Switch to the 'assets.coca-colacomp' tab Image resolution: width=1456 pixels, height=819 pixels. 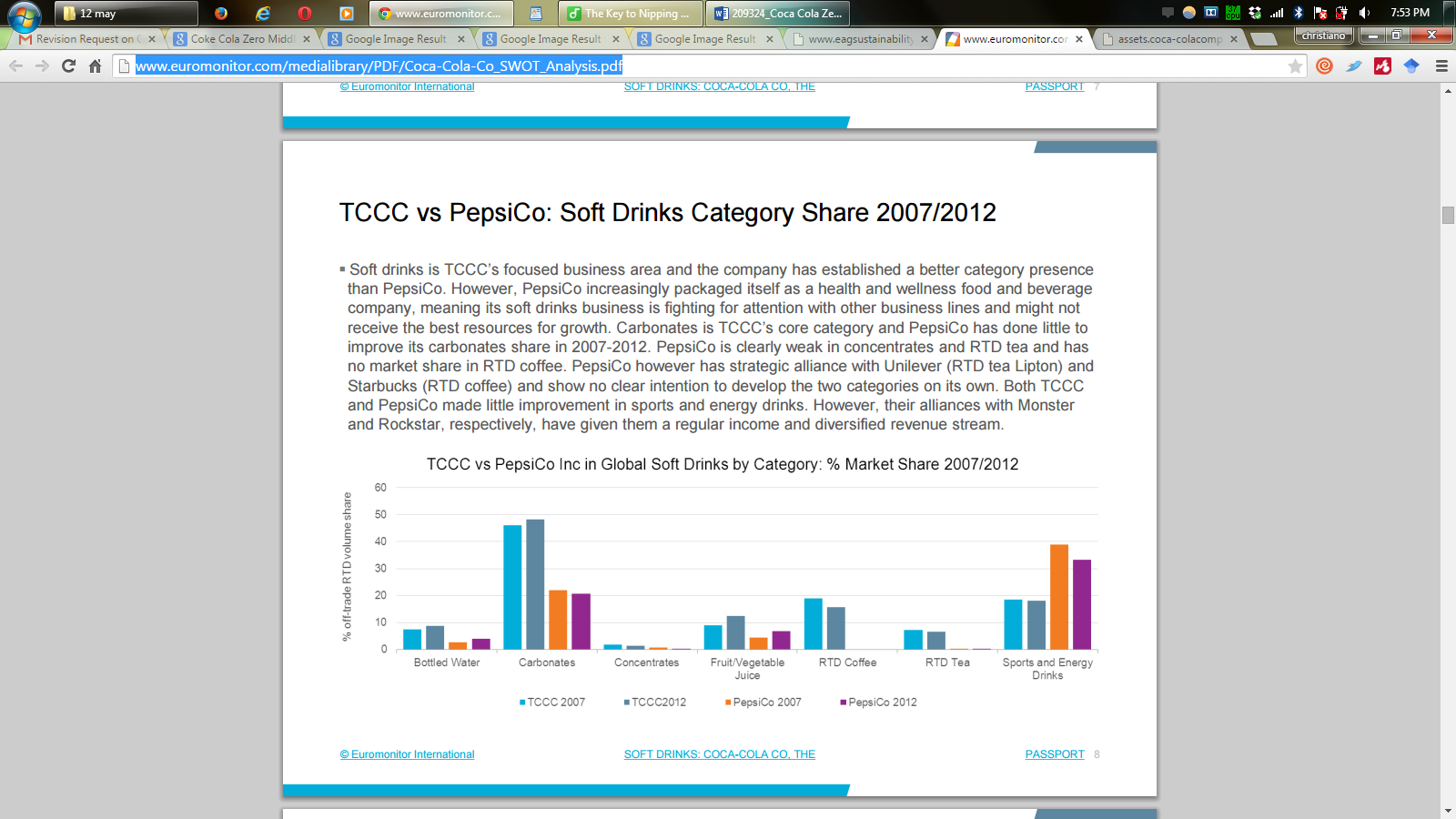point(1170,39)
